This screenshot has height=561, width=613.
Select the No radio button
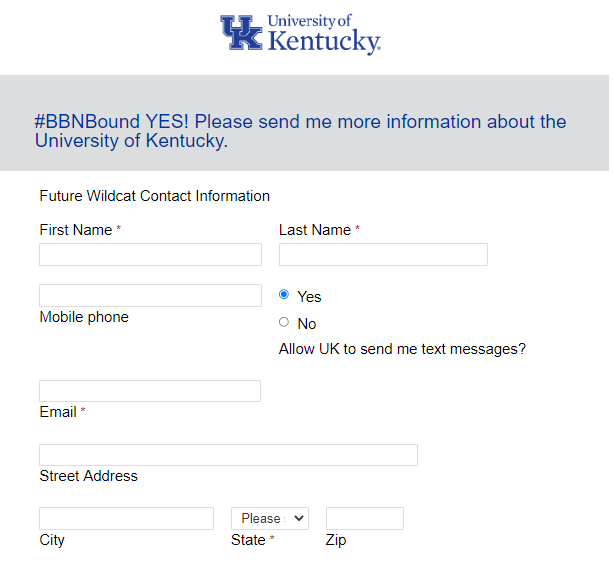(284, 322)
